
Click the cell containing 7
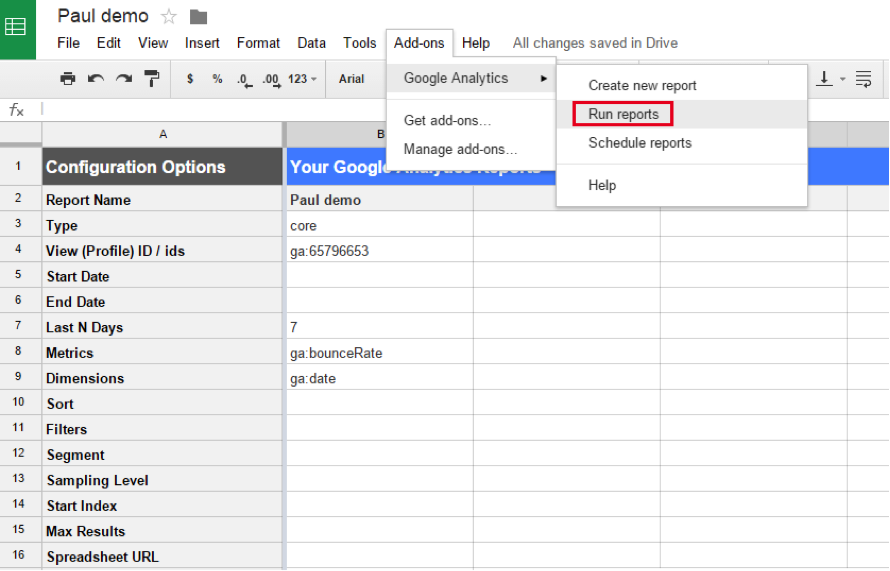[x=380, y=328]
